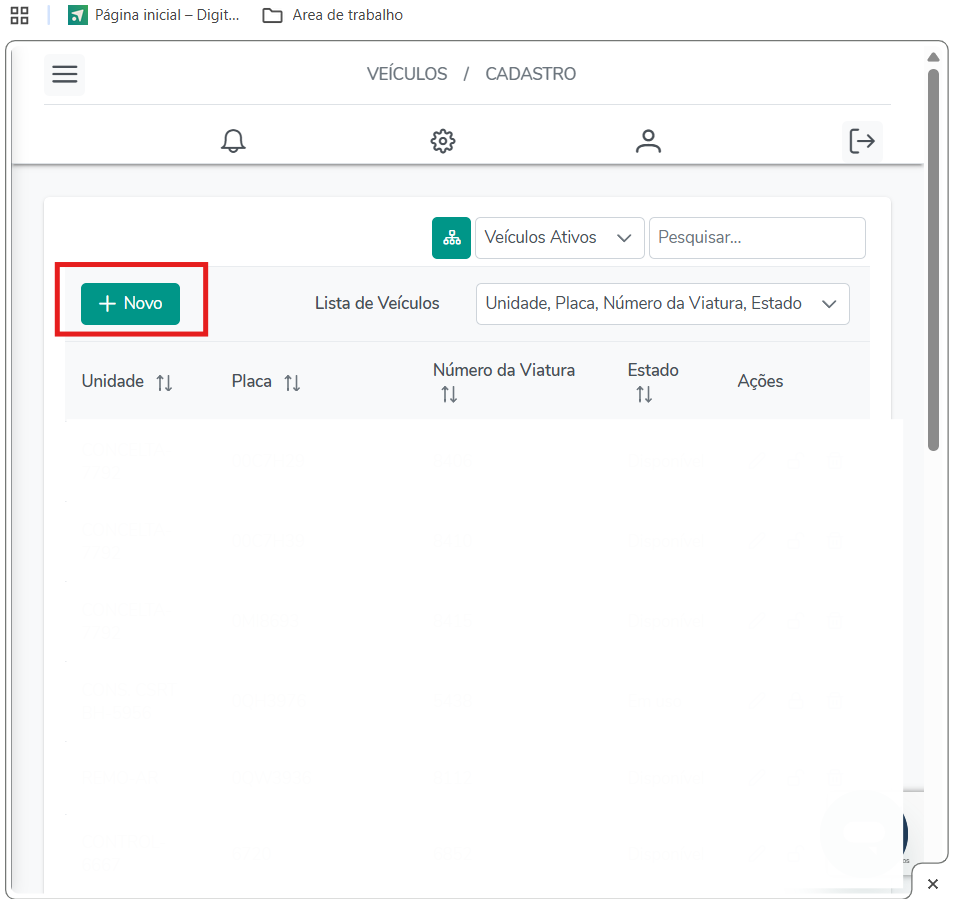Click the VEÍCULOS breadcrumb
Image resolution: width=956 pixels, height=902 pixels.
pyautogui.click(x=407, y=74)
